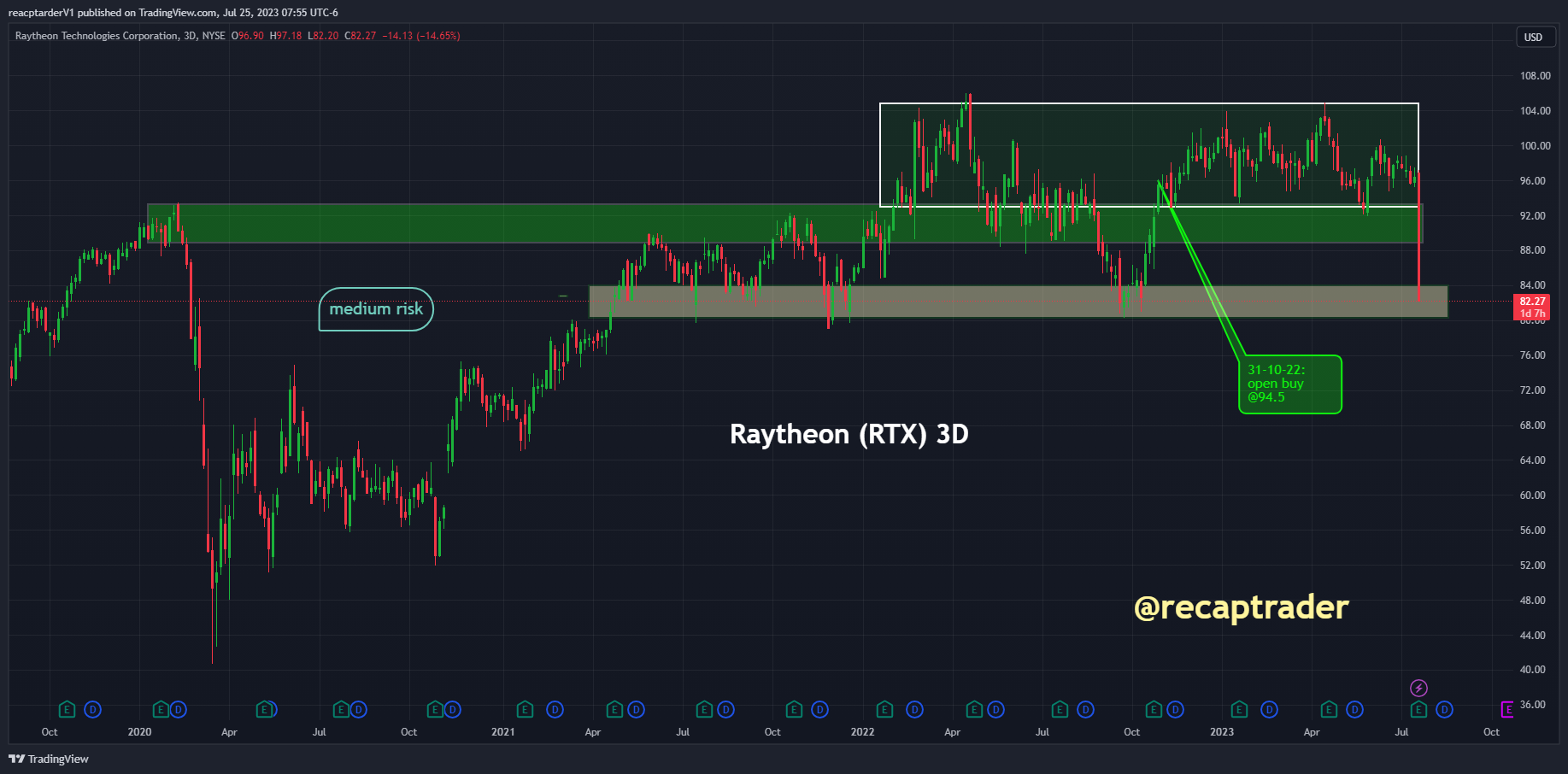Screen dimensions: 1568x774
Task: Click the July 2023 earnings E marker
Action: click(1418, 709)
